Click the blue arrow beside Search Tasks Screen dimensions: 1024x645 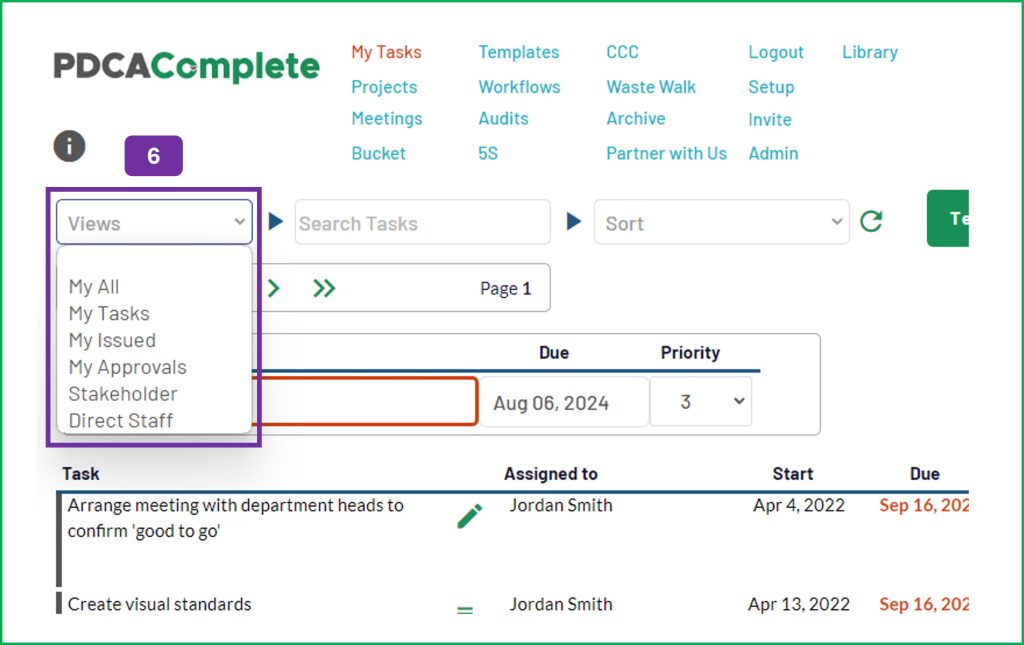click(x=573, y=221)
